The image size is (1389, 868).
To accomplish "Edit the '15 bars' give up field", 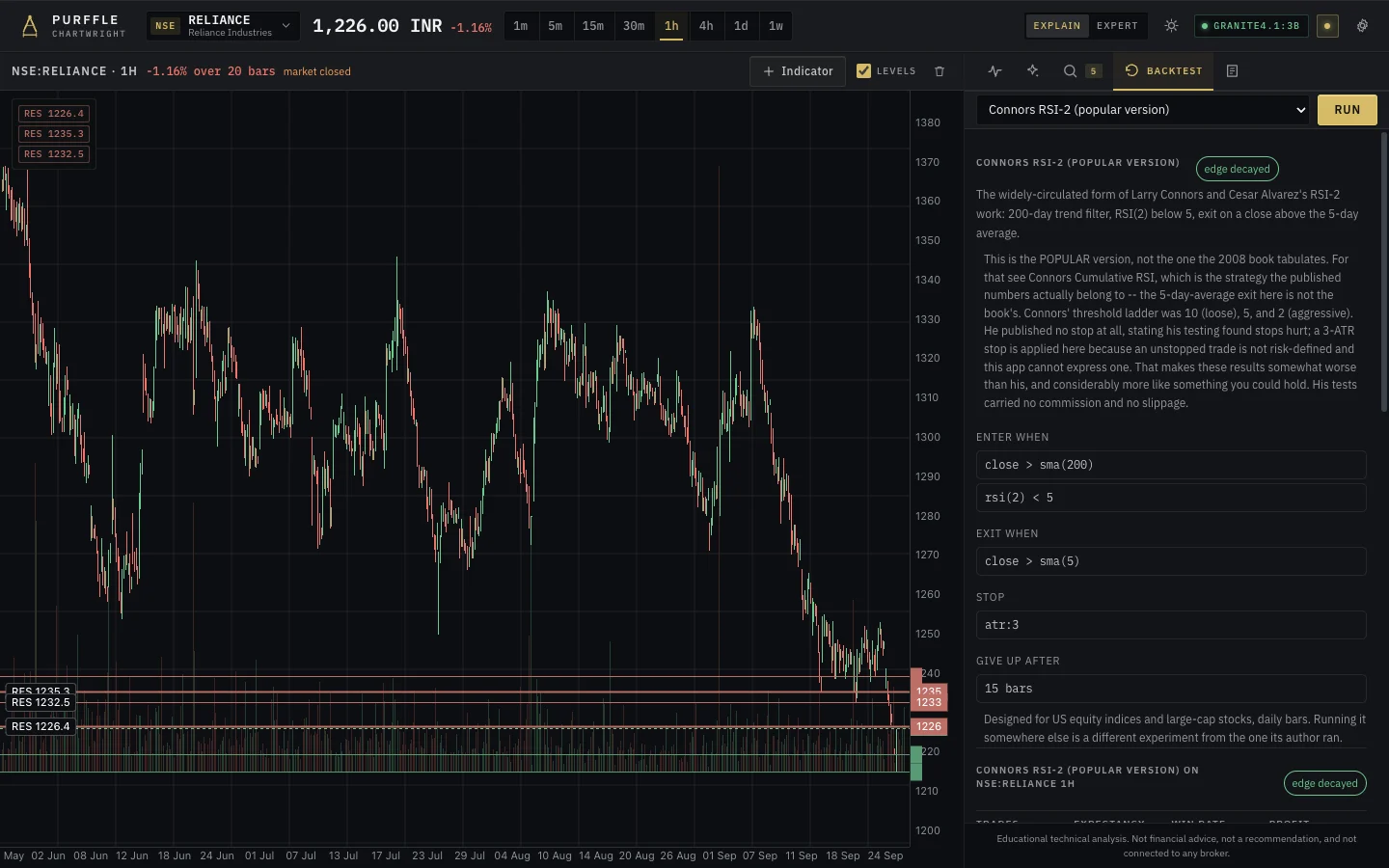I will click(x=1171, y=689).
